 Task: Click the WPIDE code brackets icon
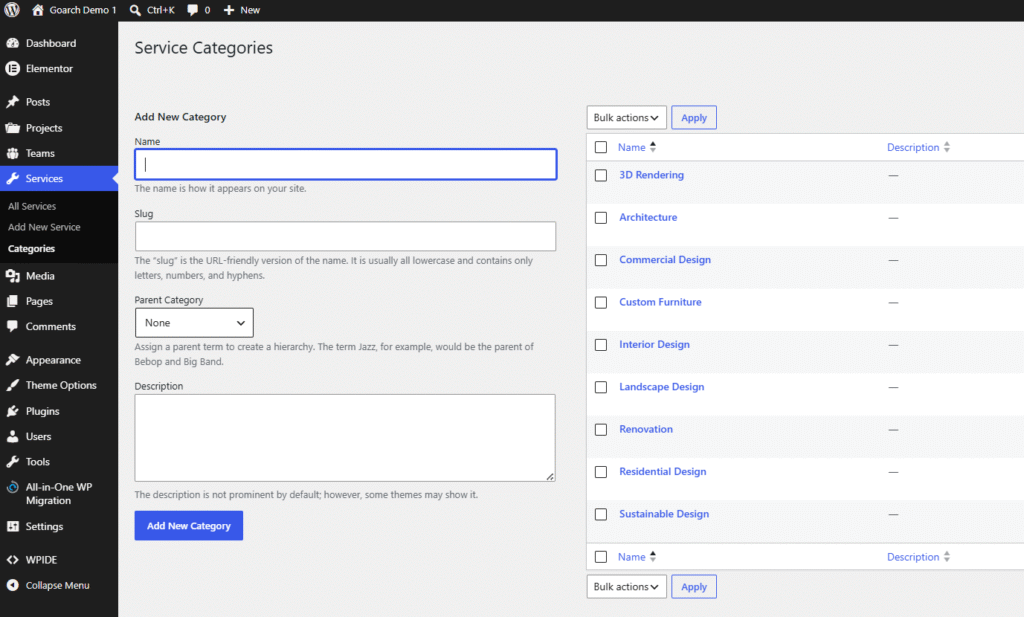[12, 560]
